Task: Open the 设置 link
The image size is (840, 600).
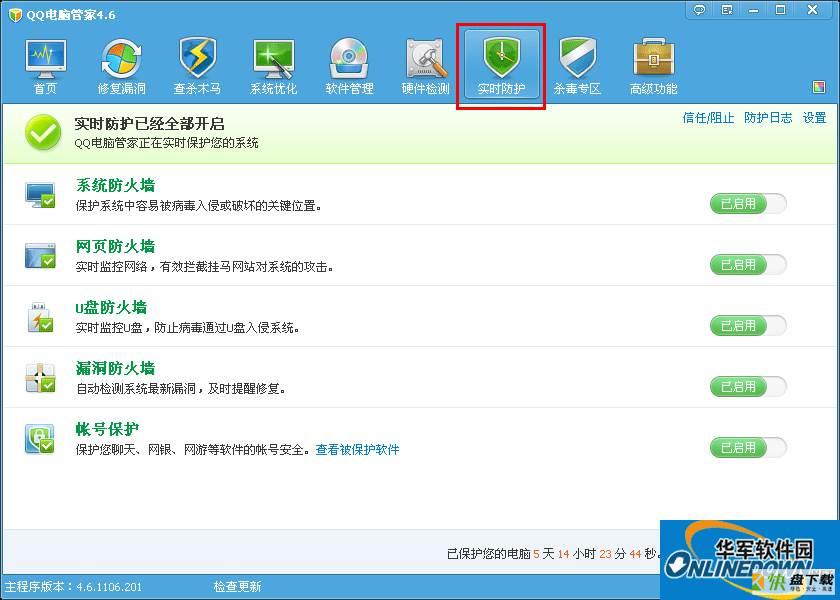Action: [814, 118]
